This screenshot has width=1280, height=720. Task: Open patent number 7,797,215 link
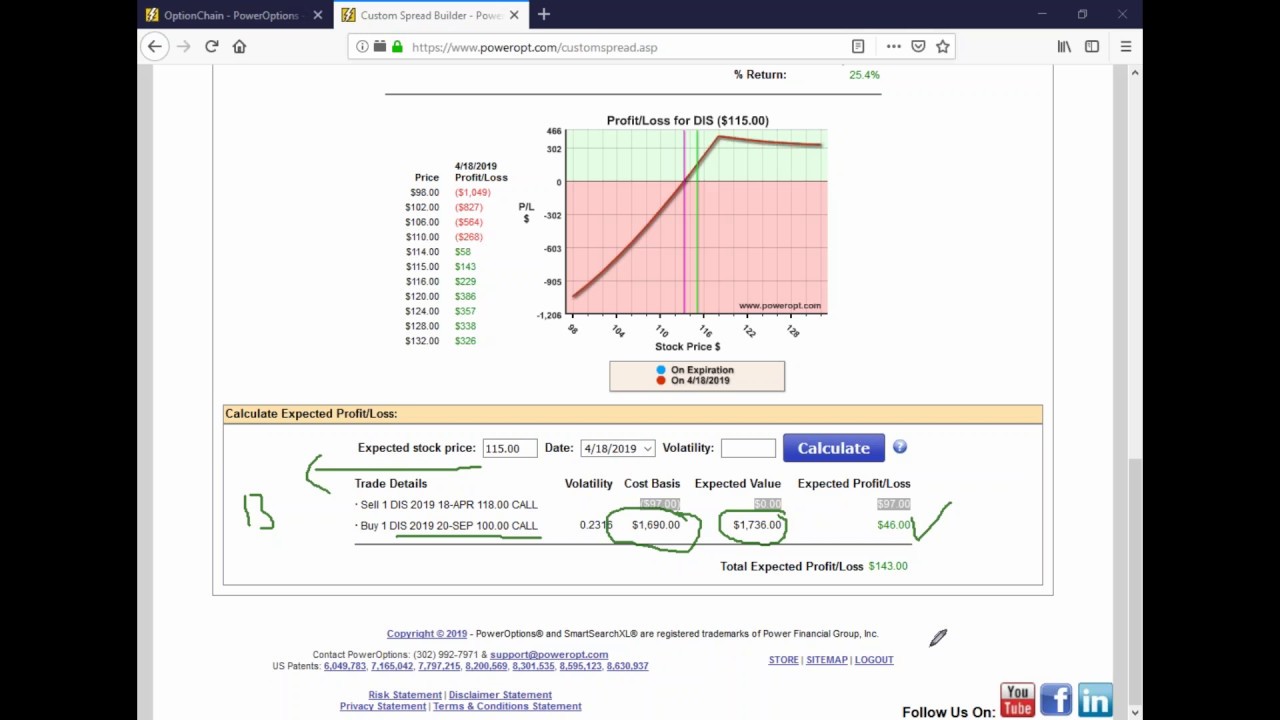tap(439, 666)
